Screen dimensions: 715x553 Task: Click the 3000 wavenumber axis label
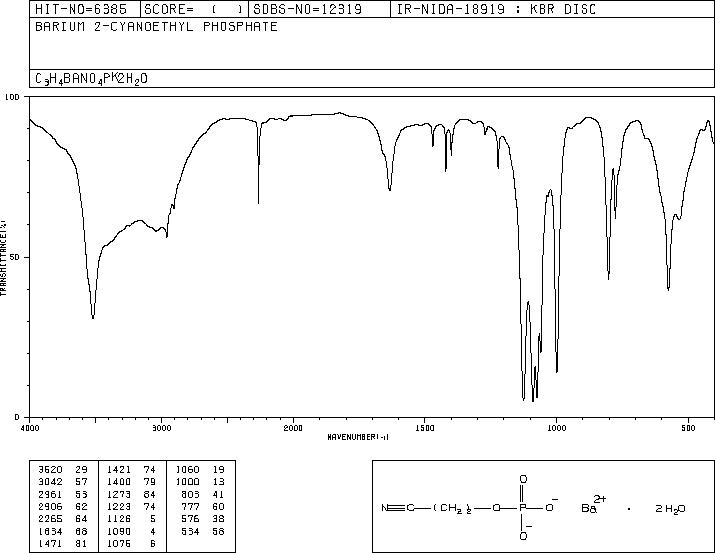coord(162,428)
